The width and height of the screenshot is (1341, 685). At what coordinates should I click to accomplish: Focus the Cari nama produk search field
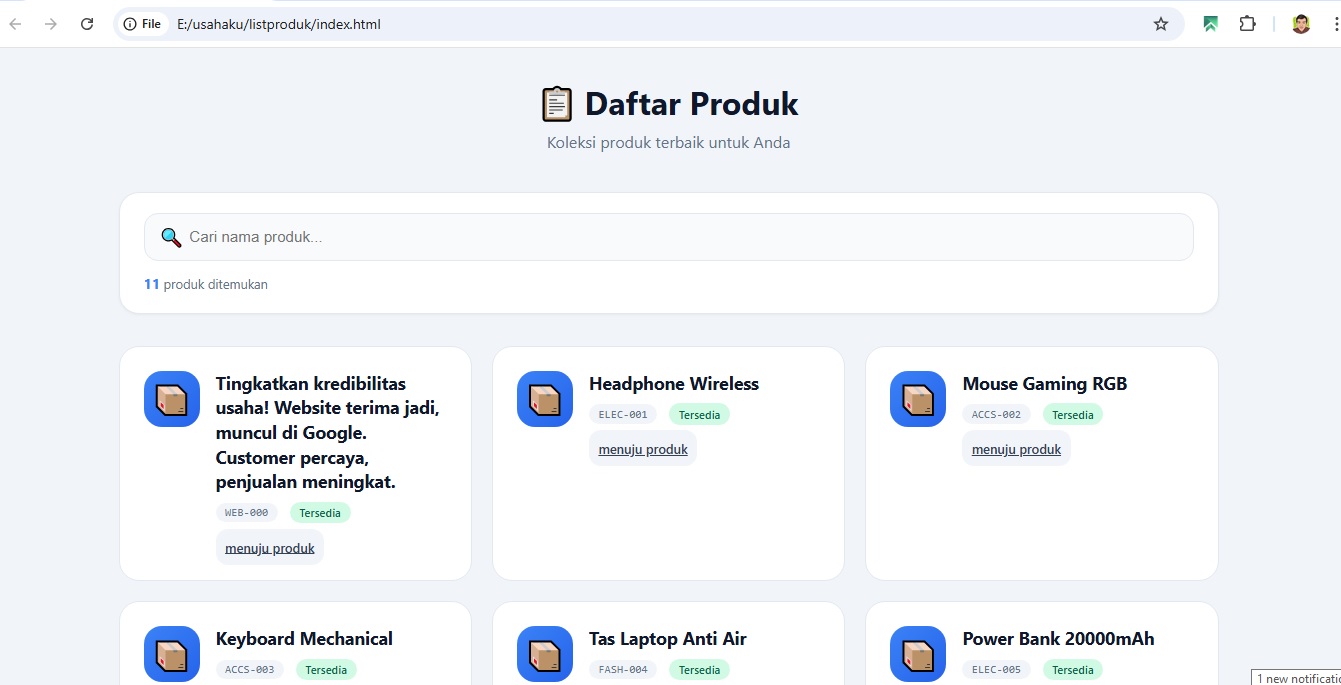point(669,237)
